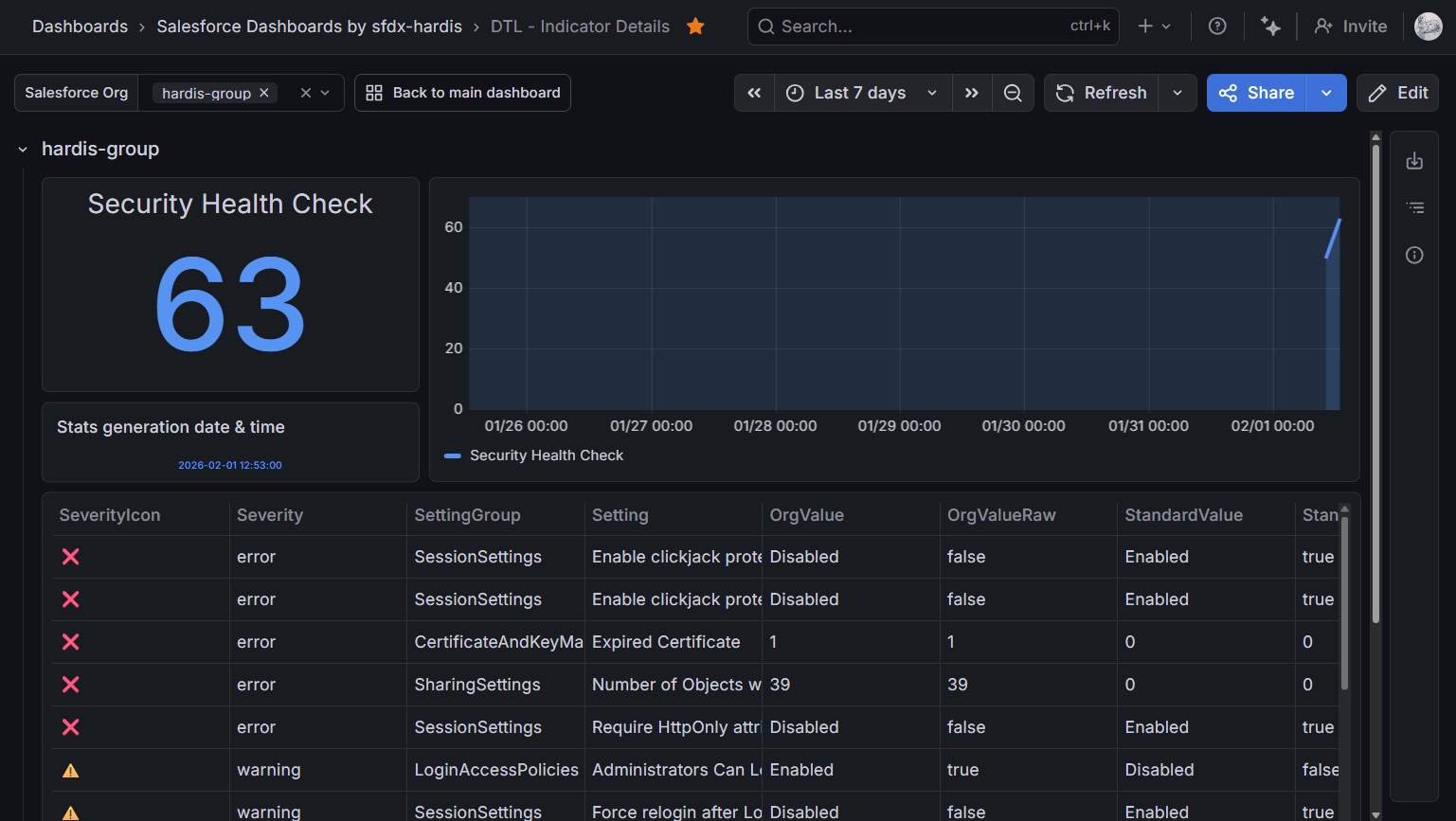The height and width of the screenshot is (821, 1456).
Task: Shift time range forward with double arrows
Action: [972, 93]
